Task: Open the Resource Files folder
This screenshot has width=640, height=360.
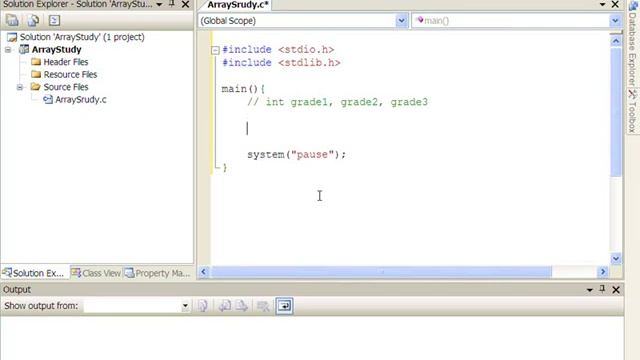Action: pos(70,75)
